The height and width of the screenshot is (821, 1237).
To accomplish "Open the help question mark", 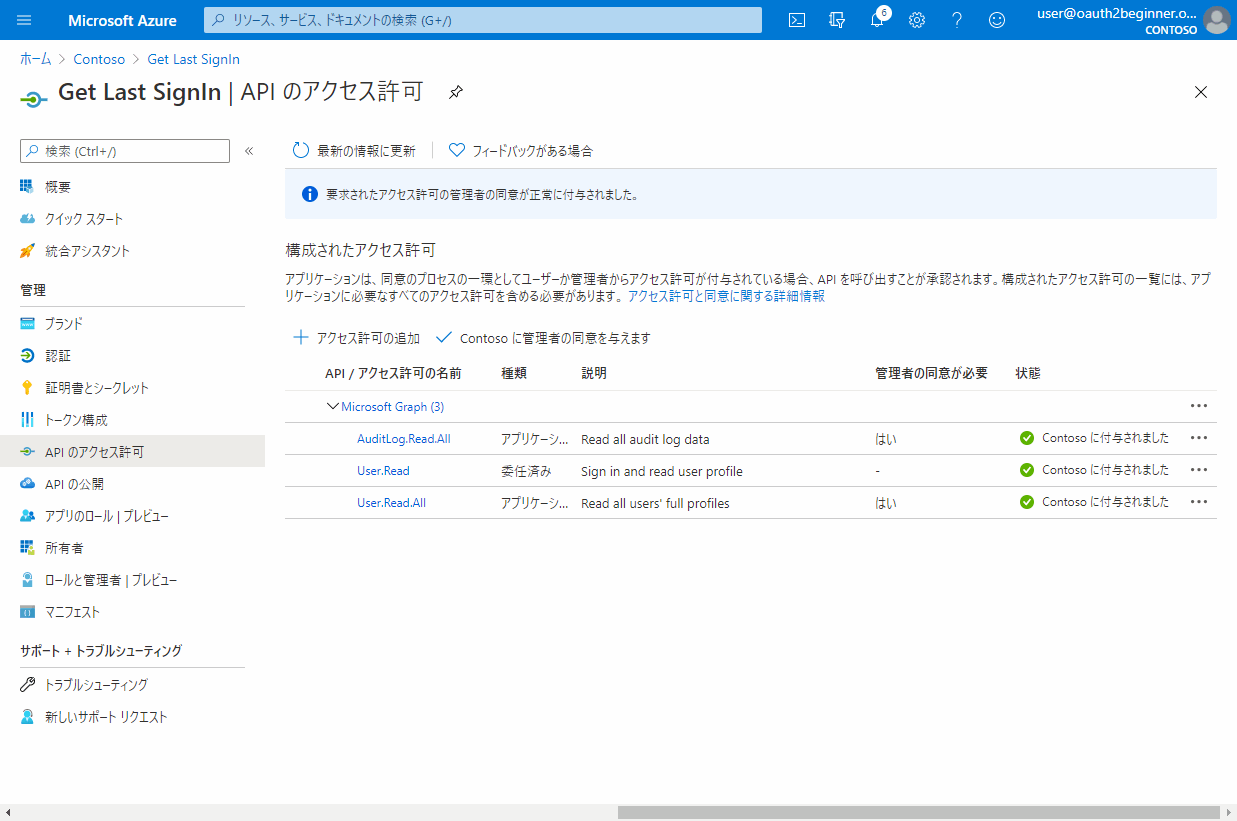I will [957, 20].
